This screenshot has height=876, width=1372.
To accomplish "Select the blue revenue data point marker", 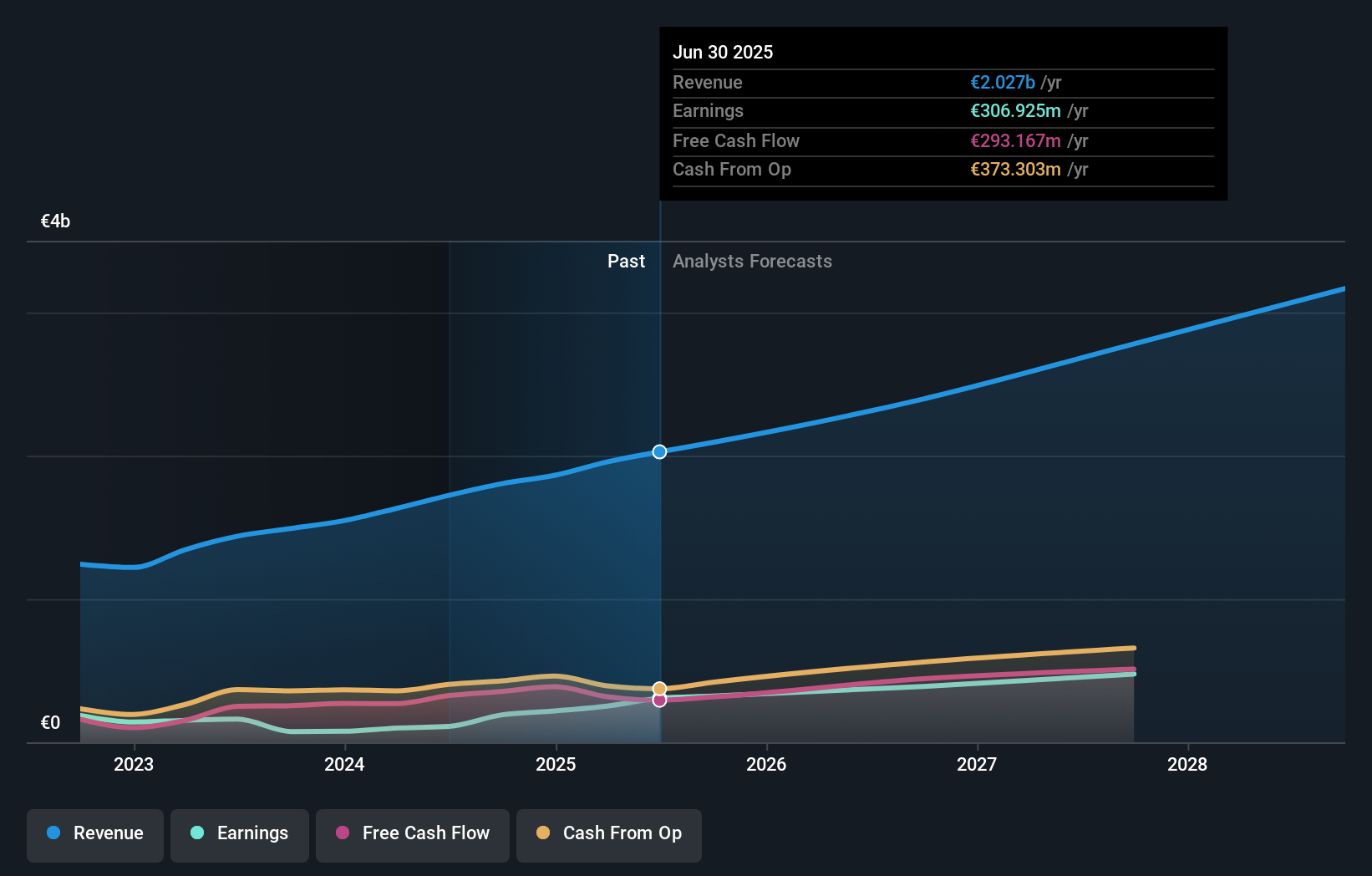I will click(x=659, y=451).
